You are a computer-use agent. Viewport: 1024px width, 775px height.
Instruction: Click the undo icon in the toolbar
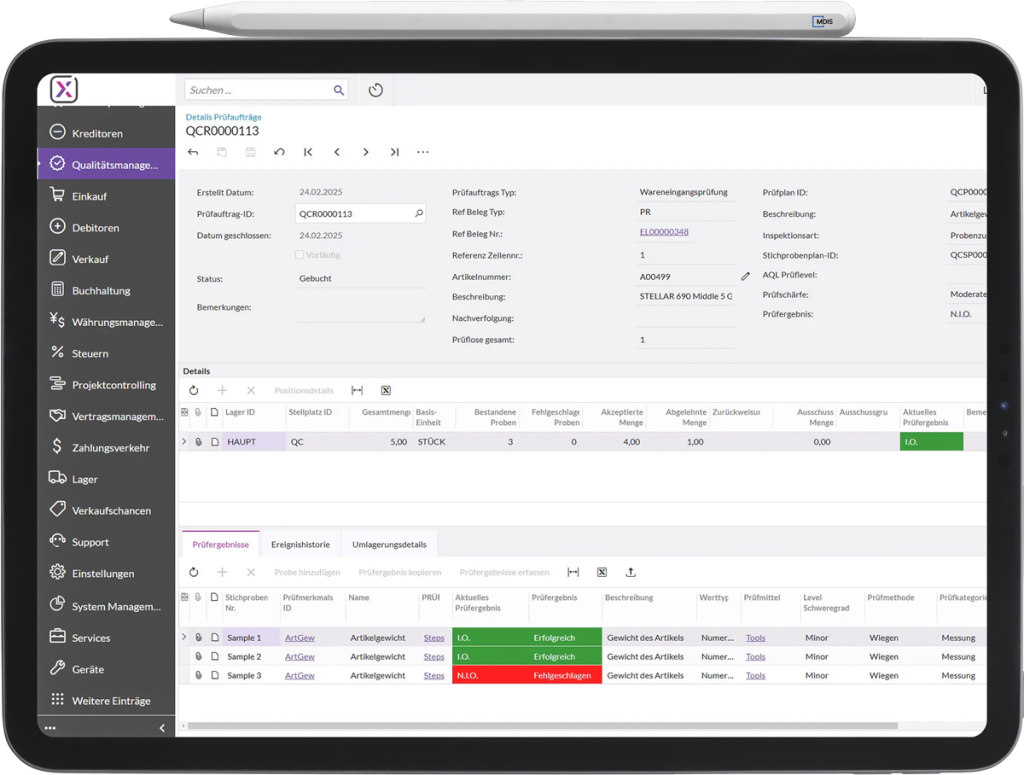coord(279,152)
